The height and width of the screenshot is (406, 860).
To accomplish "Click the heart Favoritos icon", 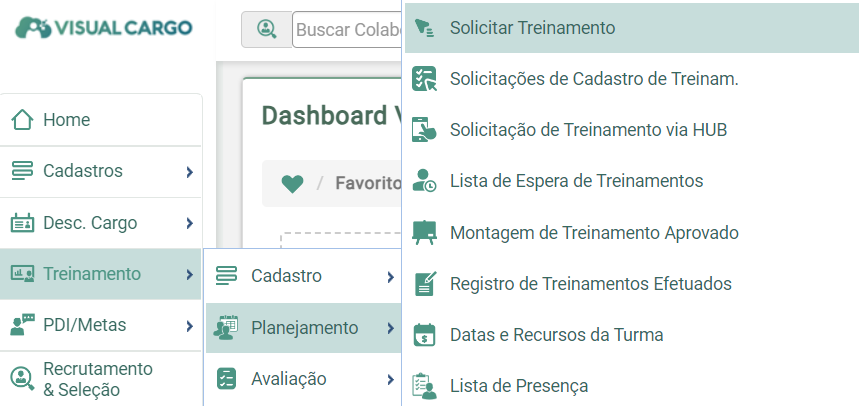I will (292, 183).
